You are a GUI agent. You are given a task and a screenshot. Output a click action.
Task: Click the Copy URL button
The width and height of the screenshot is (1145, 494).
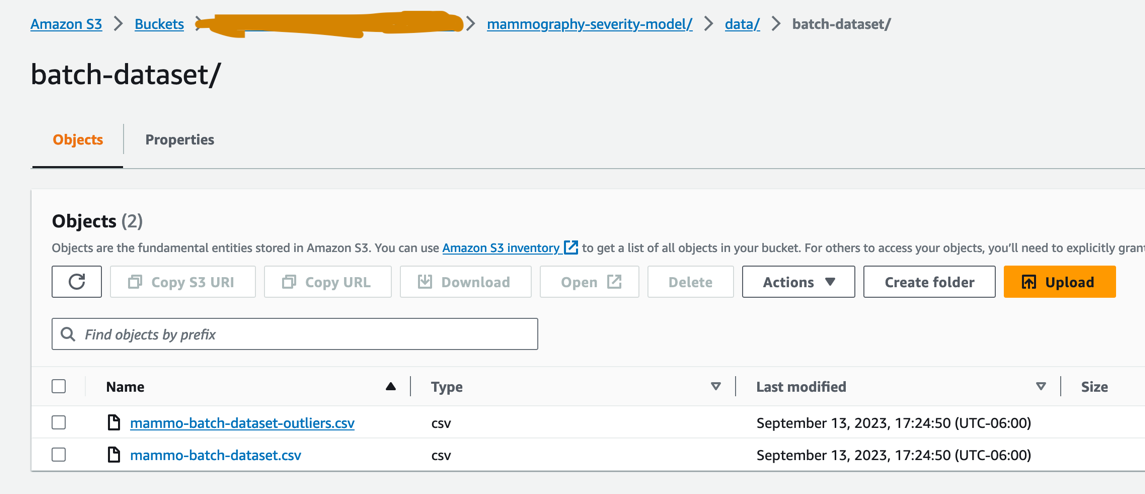coord(327,282)
